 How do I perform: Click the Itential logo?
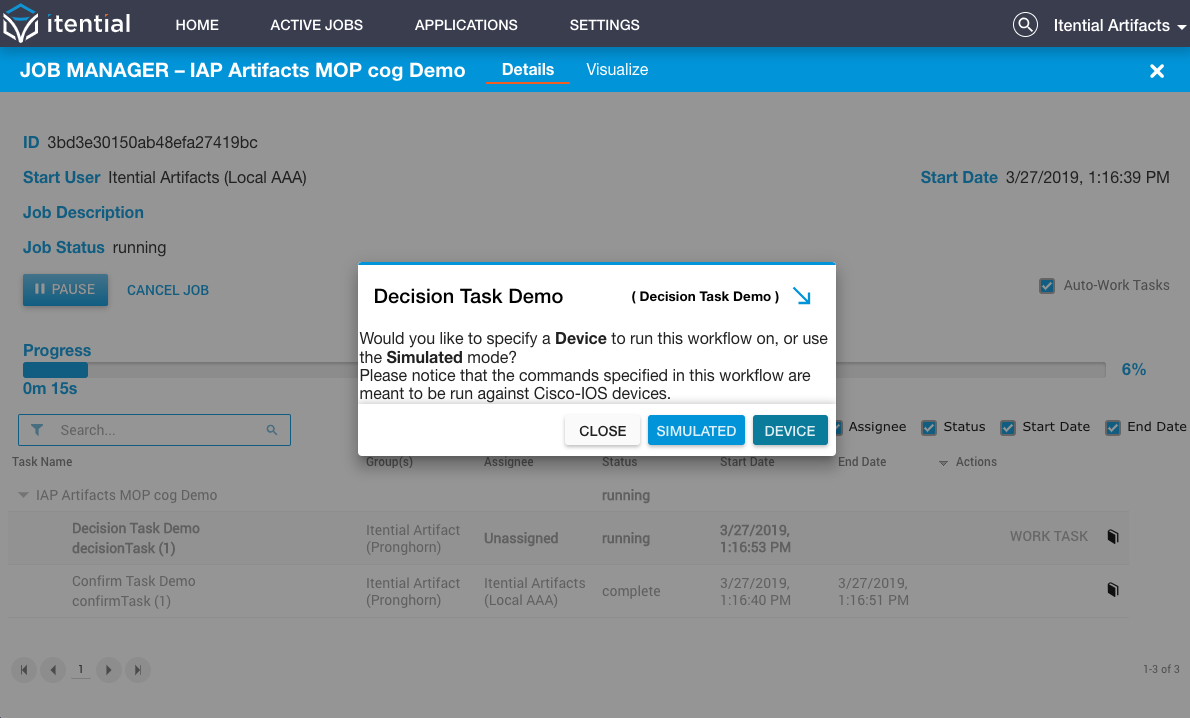[x=67, y=24]
